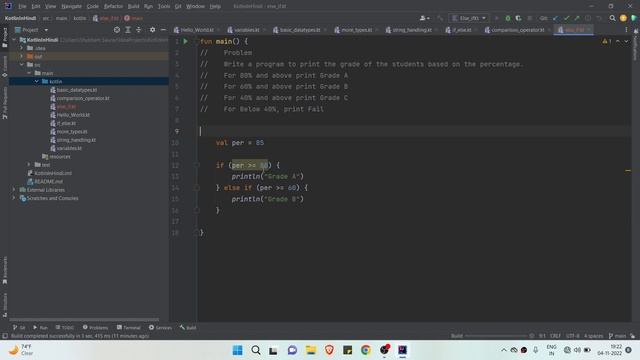Viewport: 640px width, 360px height.
Task: Open Windows Start button on taskbar
Action: click(x=237, y=350)
